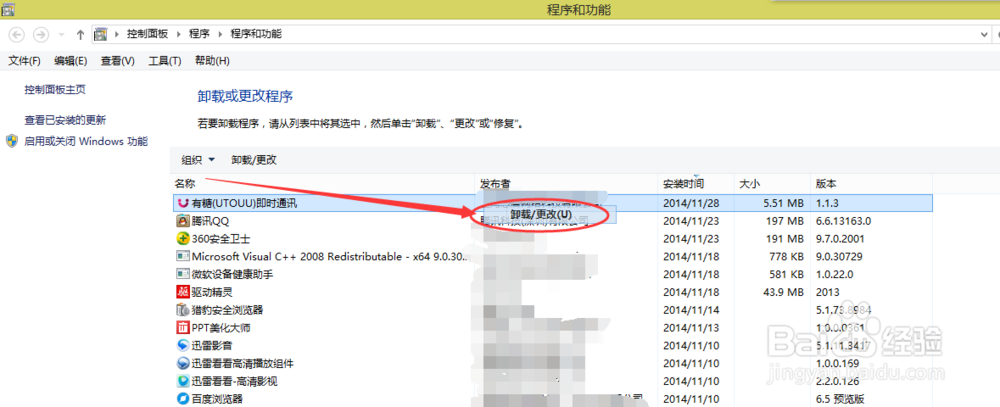Screen dimensions: 1000x407
Task: Select 迅雷看看高清播放组件 entry
Action: [x=242, y=364]
